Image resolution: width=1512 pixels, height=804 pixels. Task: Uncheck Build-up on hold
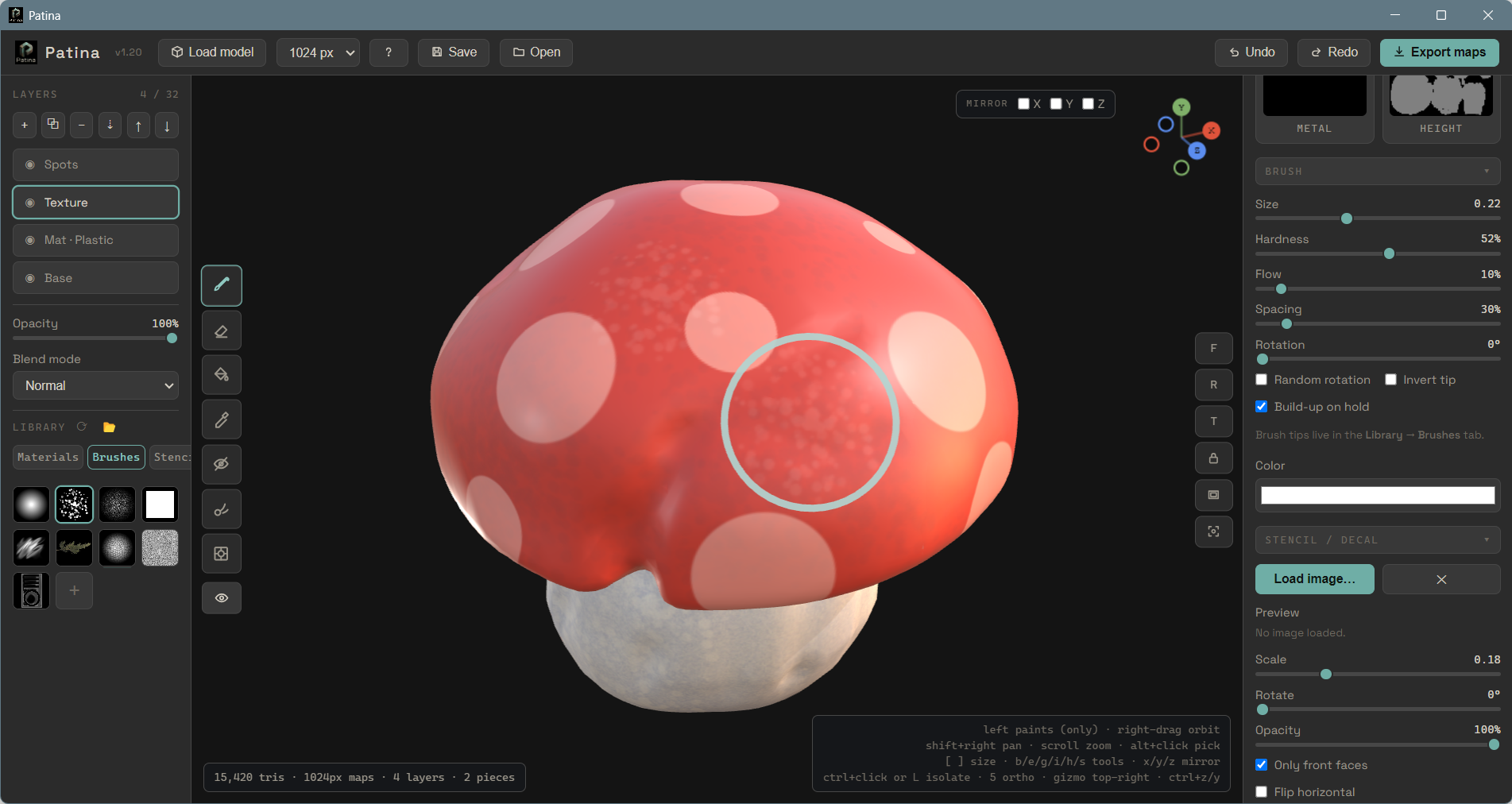click(1261, 407)
